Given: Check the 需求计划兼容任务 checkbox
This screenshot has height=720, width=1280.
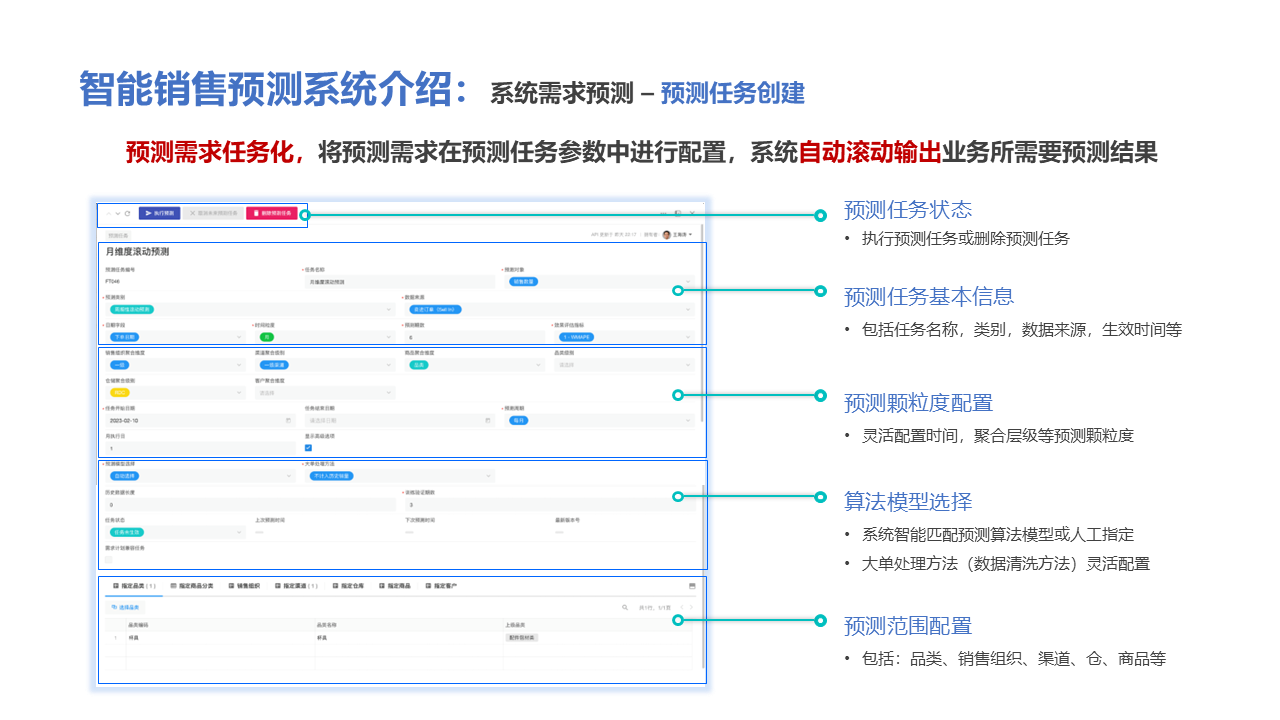Looking at the screenshot, I should coord(109,560).
